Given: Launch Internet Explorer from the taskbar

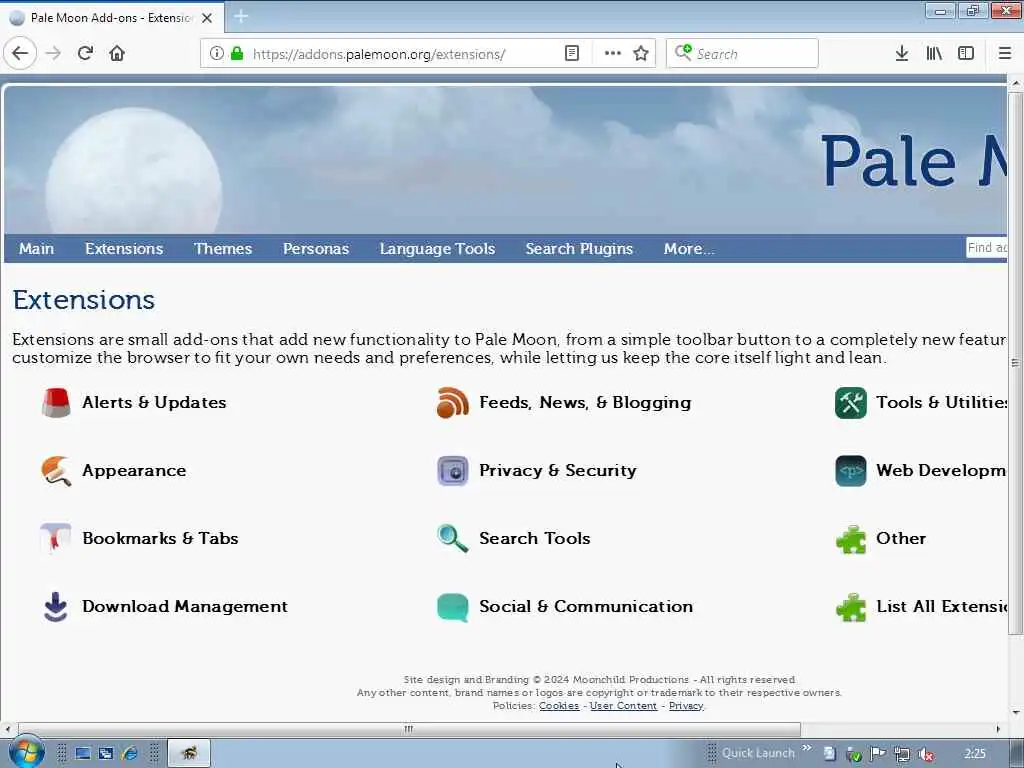Looking at the screenshot, I should pyautogui.click(x=129, y=754).
